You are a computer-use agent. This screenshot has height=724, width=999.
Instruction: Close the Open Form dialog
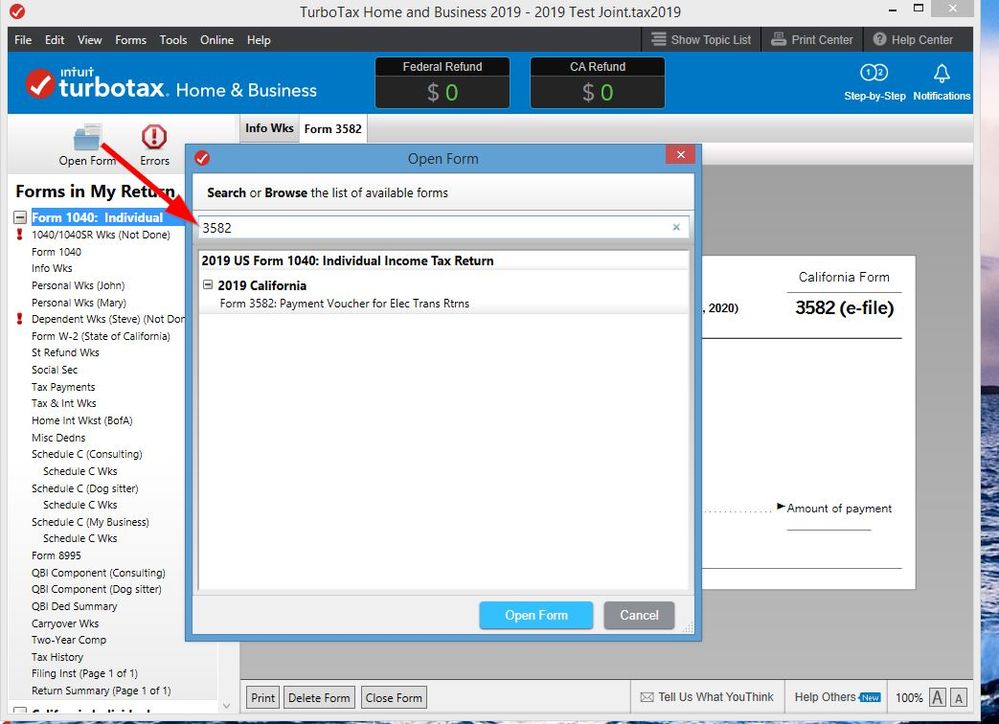(680, 155)
